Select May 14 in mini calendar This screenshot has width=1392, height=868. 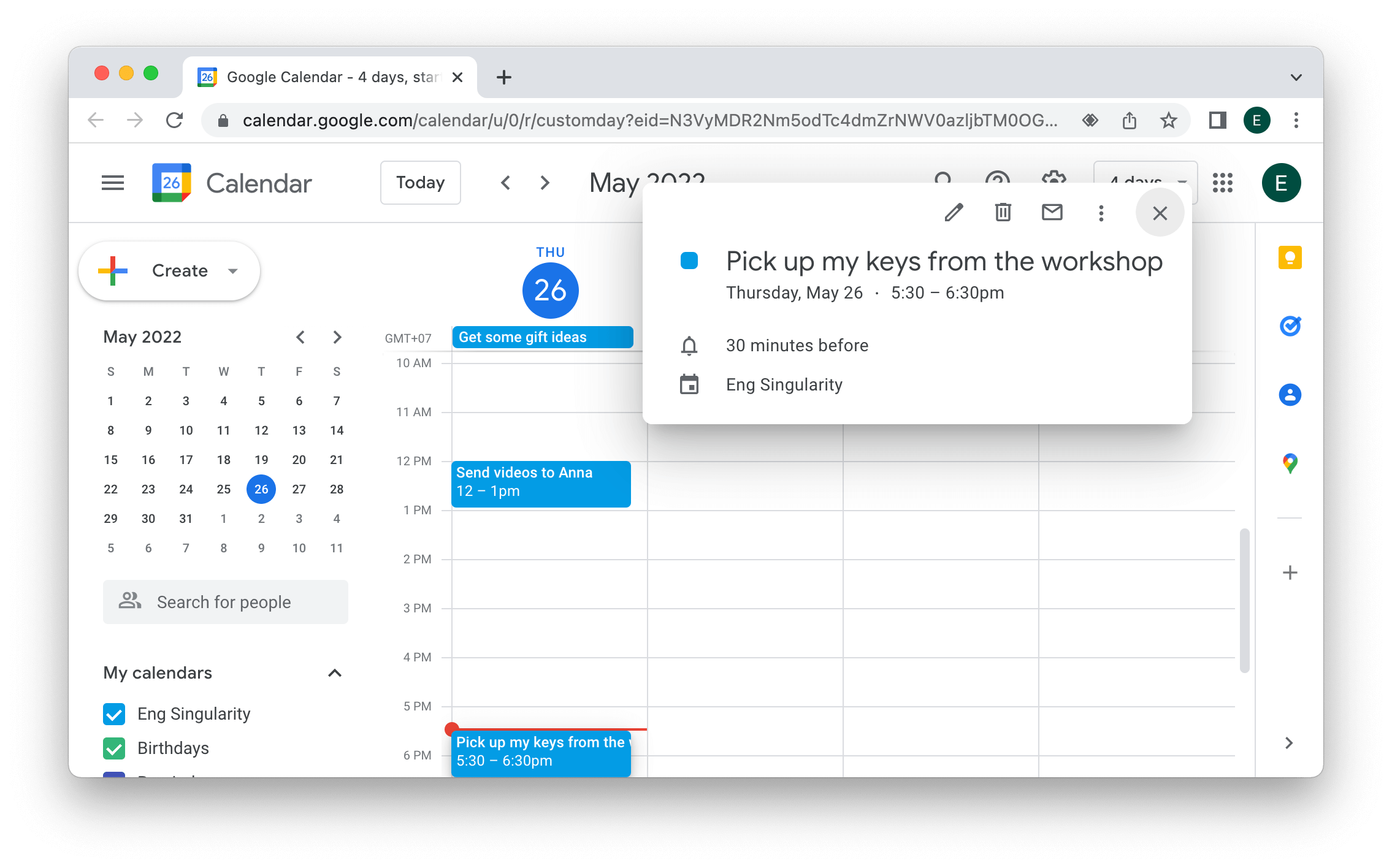(337, 430)
